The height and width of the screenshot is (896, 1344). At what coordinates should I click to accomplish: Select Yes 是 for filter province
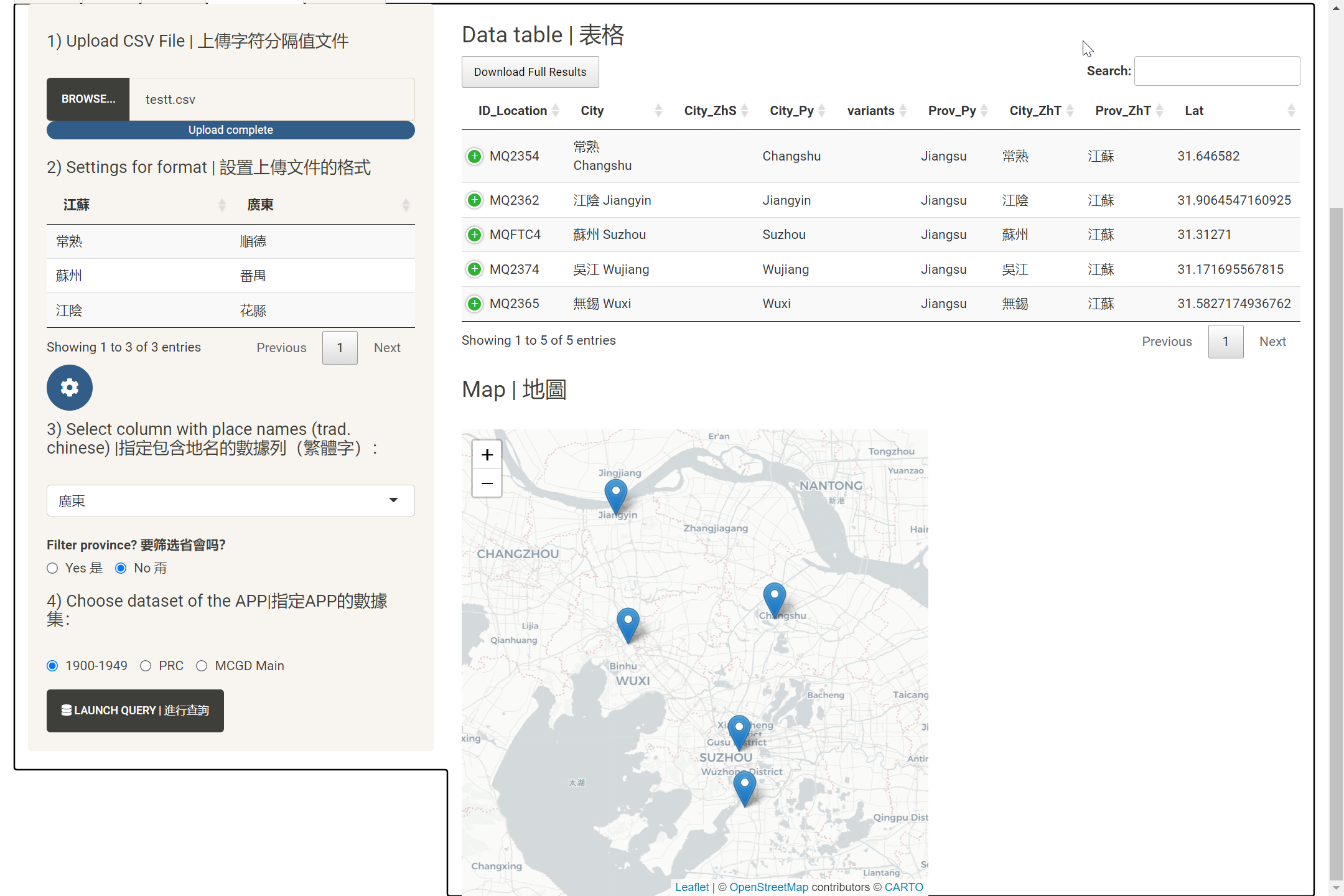(53, 568)
